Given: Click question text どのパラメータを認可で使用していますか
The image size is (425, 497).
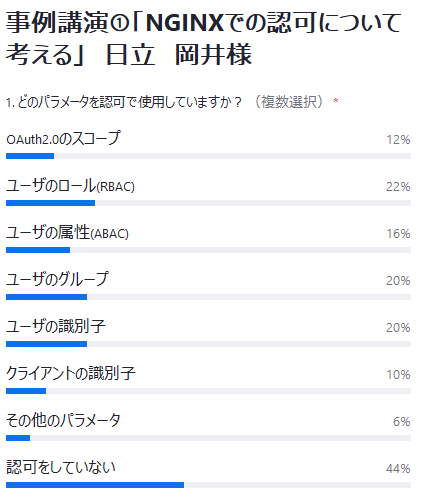Looking at the screenshot, I should [x=129, y=102].
